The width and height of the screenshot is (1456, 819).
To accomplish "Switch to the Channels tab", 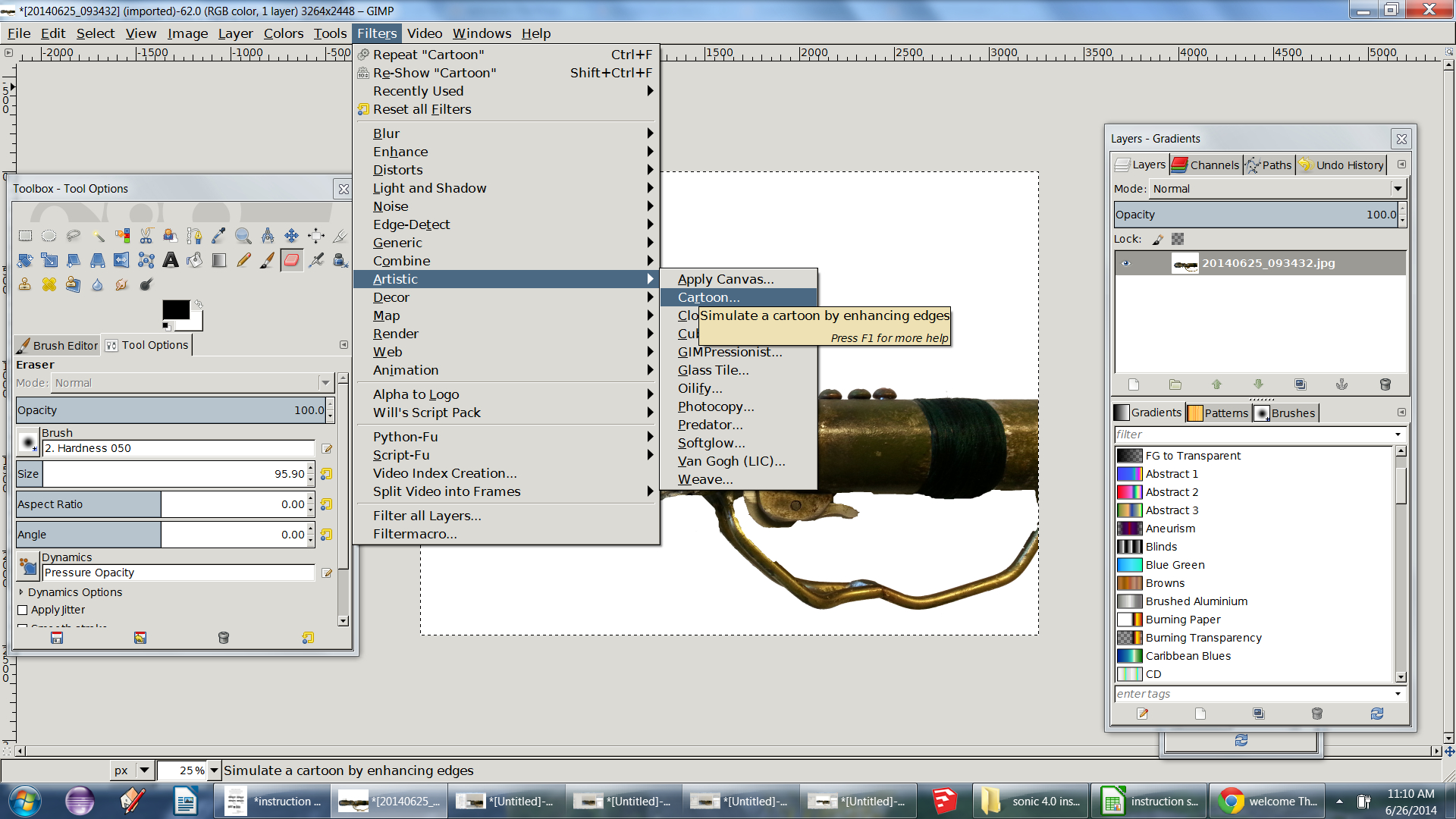I will 1206,165.
